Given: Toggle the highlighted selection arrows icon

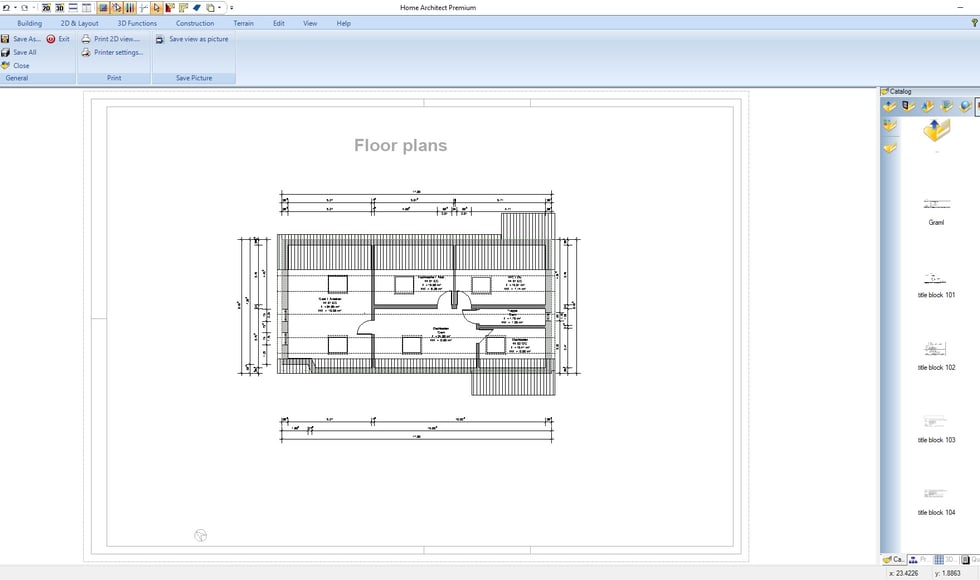Looking at the screenshot, I should tap(116, 8).
